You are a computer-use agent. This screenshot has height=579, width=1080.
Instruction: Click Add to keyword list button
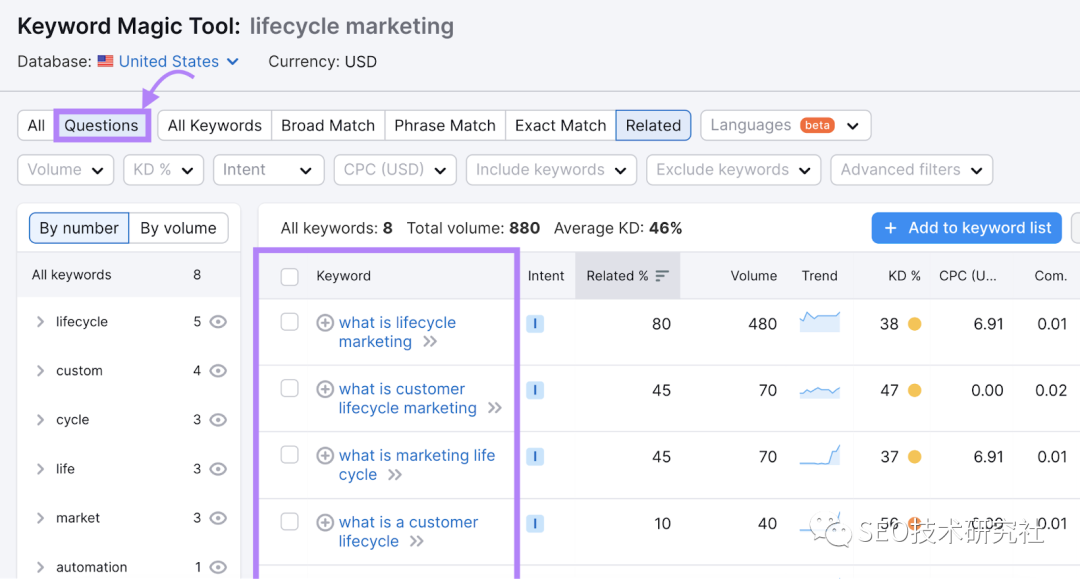pyautogui.click(x=966, y=228)
